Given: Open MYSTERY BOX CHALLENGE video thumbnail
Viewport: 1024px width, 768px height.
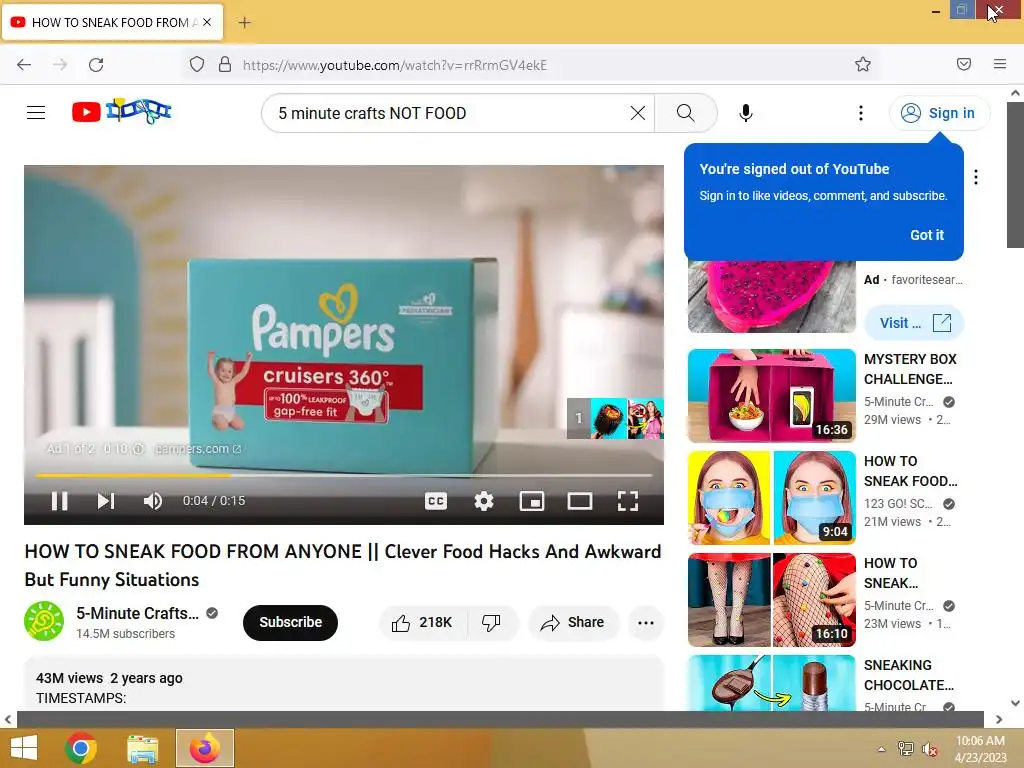Looking at the screenshot, I should (x=771, y=396).
